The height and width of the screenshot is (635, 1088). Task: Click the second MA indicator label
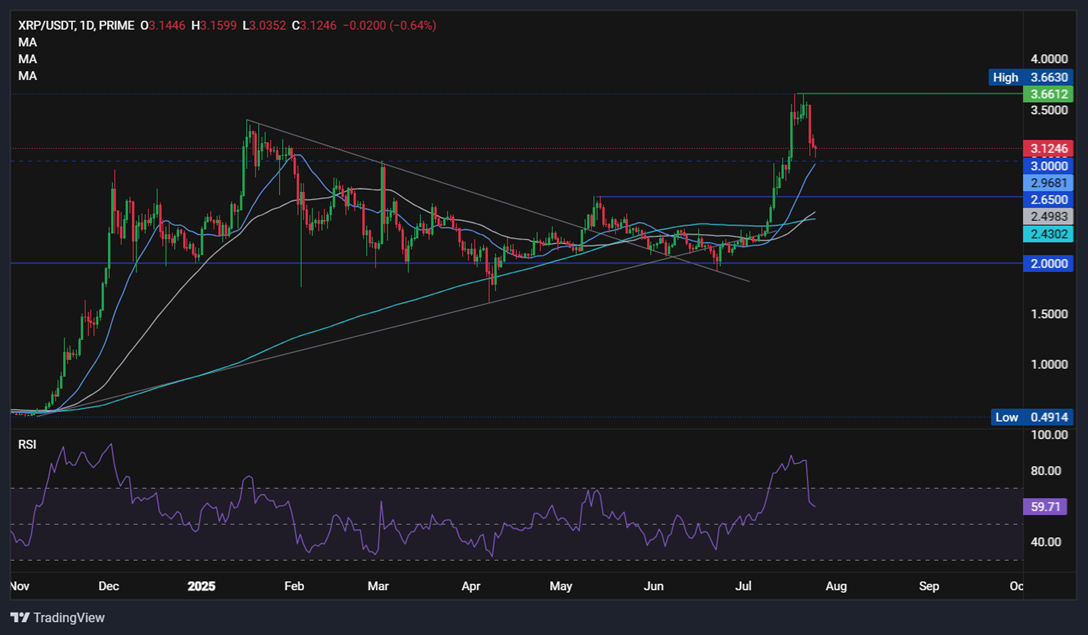(x=28, y=59)
